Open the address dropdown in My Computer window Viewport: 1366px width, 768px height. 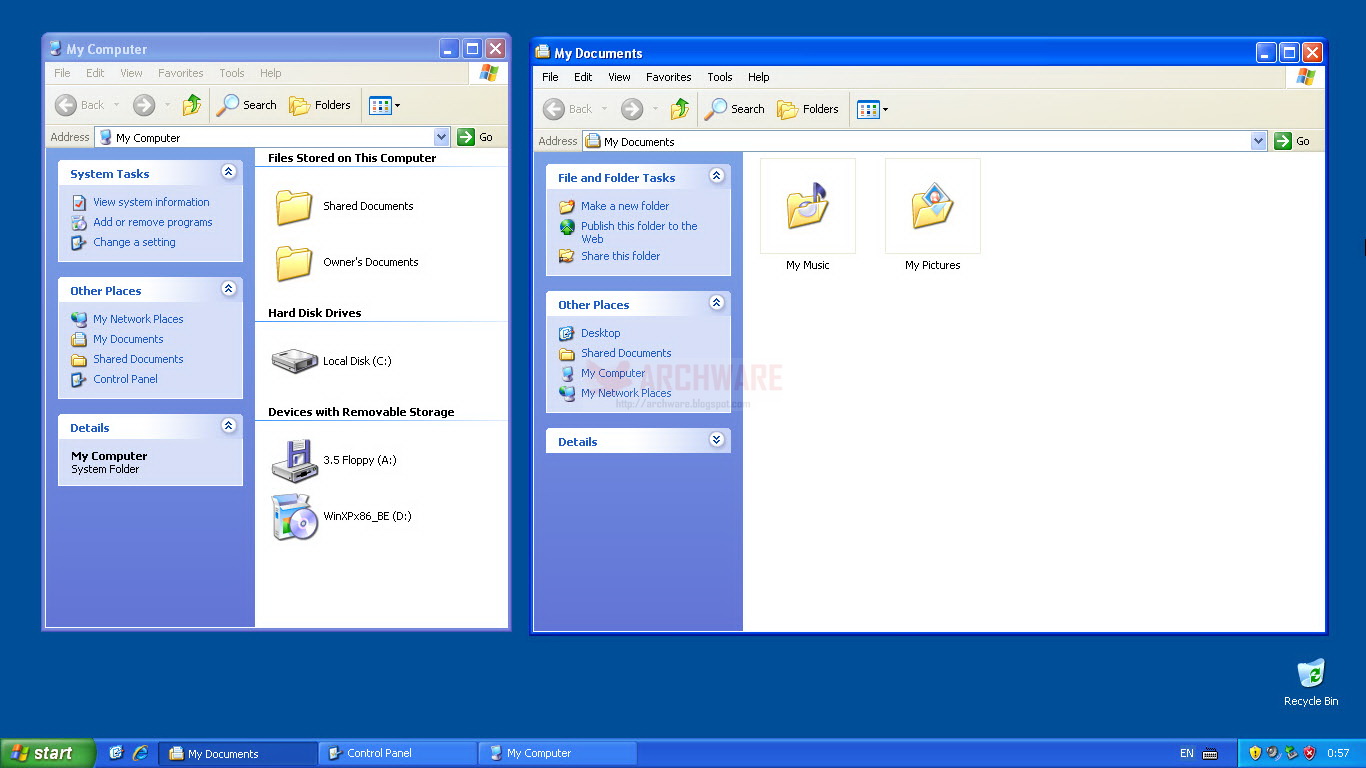[x=442, y=137]
